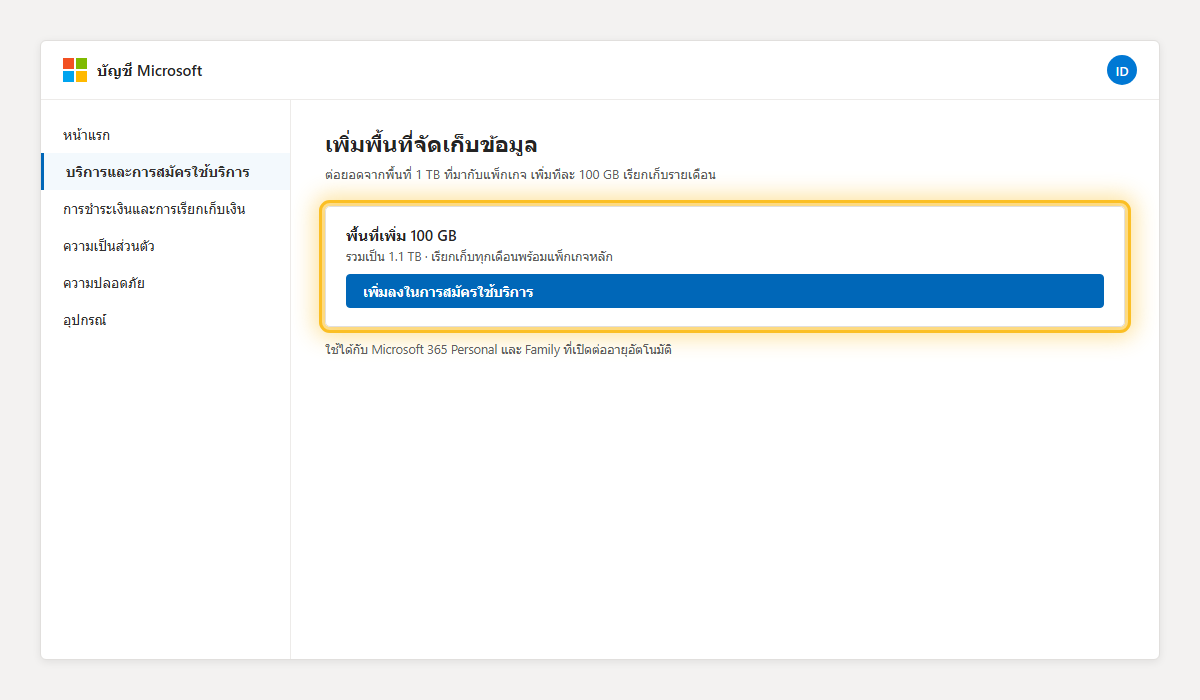Image resolution: width=1200 pixels, height=700 pixels.
Task: Select บริการและการสมัครใช้บริการ sidebar item
Action: point(166,172)
